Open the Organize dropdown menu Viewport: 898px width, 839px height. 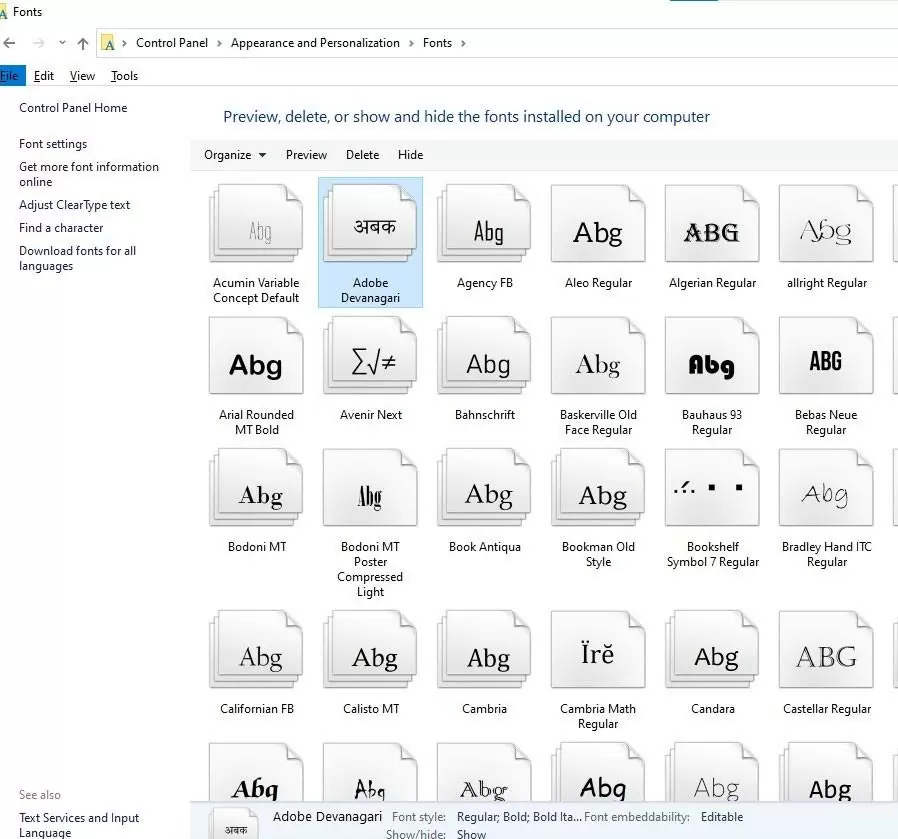tap(235, 155)
